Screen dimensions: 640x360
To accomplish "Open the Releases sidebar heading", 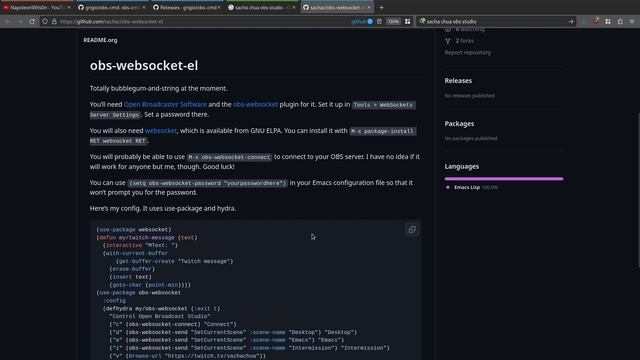I will (x=458, y=80).
